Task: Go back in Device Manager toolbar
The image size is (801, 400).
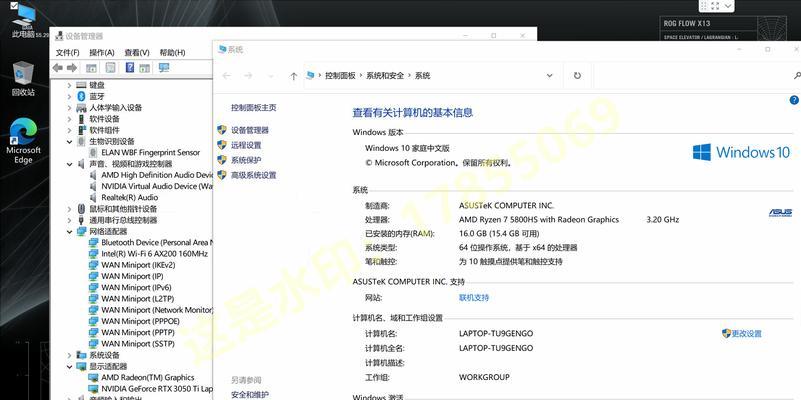Action: coord(58,68)
